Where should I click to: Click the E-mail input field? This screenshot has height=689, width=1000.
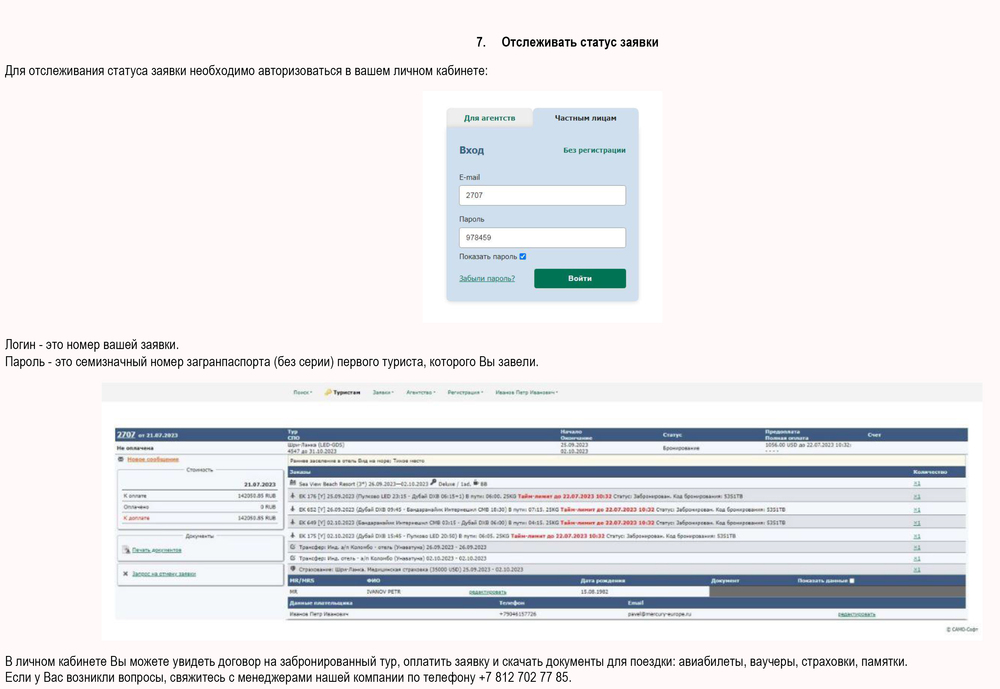click(542, 195)
